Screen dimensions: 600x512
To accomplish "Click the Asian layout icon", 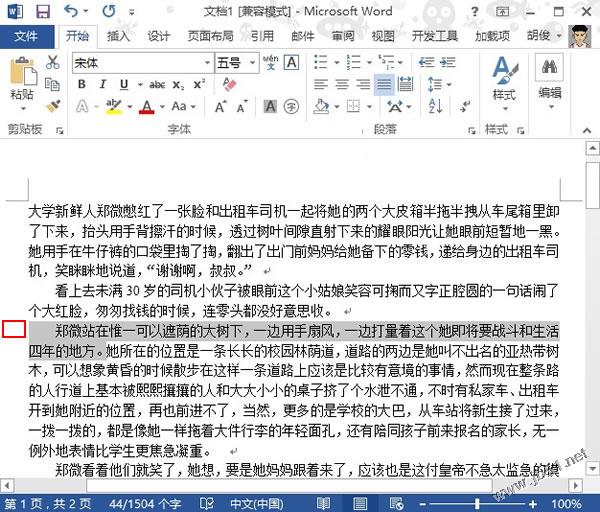I will tap(395, 107).
